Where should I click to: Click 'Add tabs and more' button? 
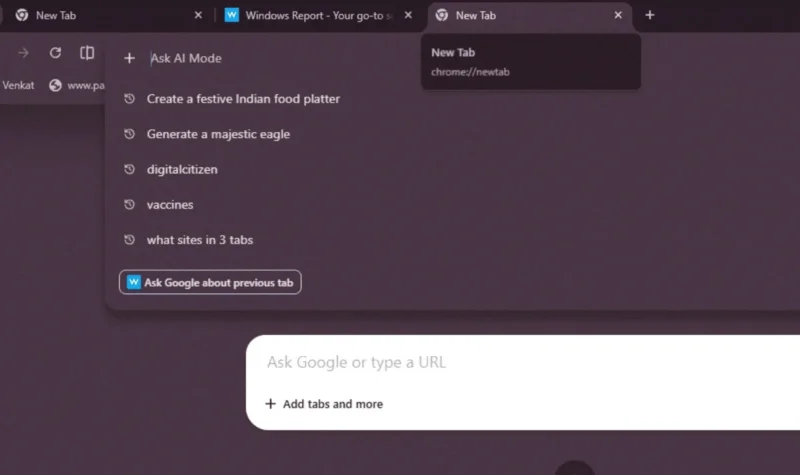point(324,404)
